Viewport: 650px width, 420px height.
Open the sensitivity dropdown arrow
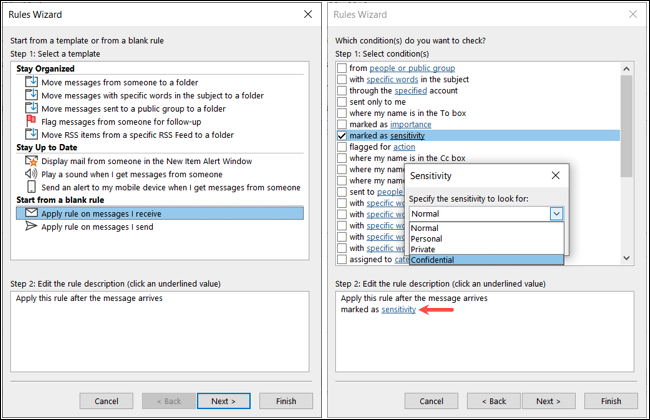[556, 214]
